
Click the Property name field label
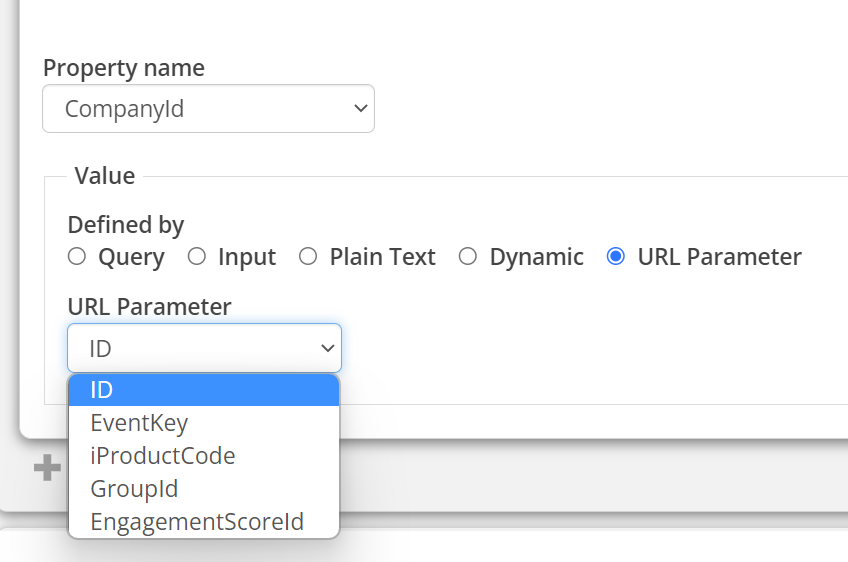tap(123, 68)
